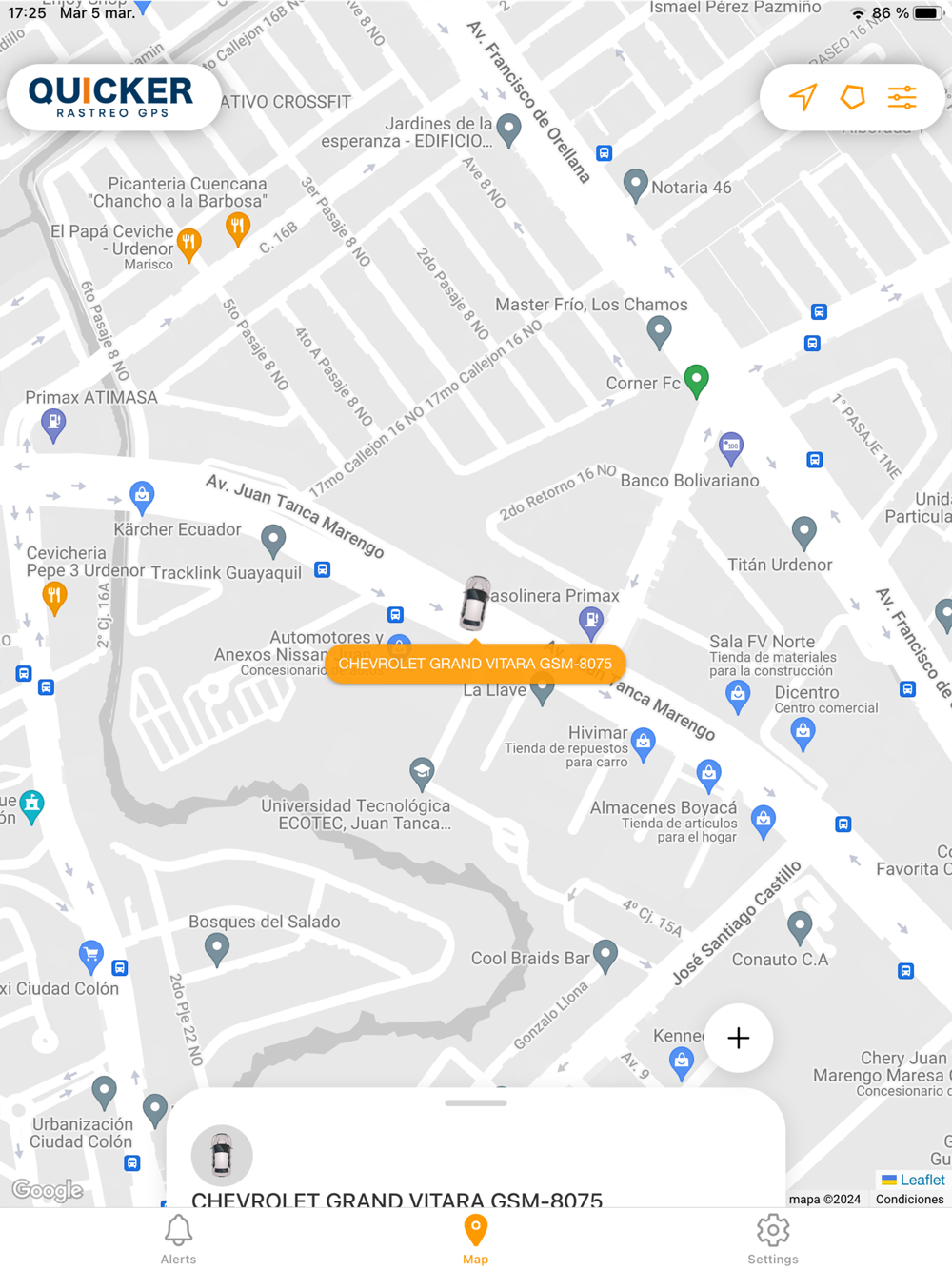
Task: Open the Alerts tab
Action: (x=178, y=1239)
